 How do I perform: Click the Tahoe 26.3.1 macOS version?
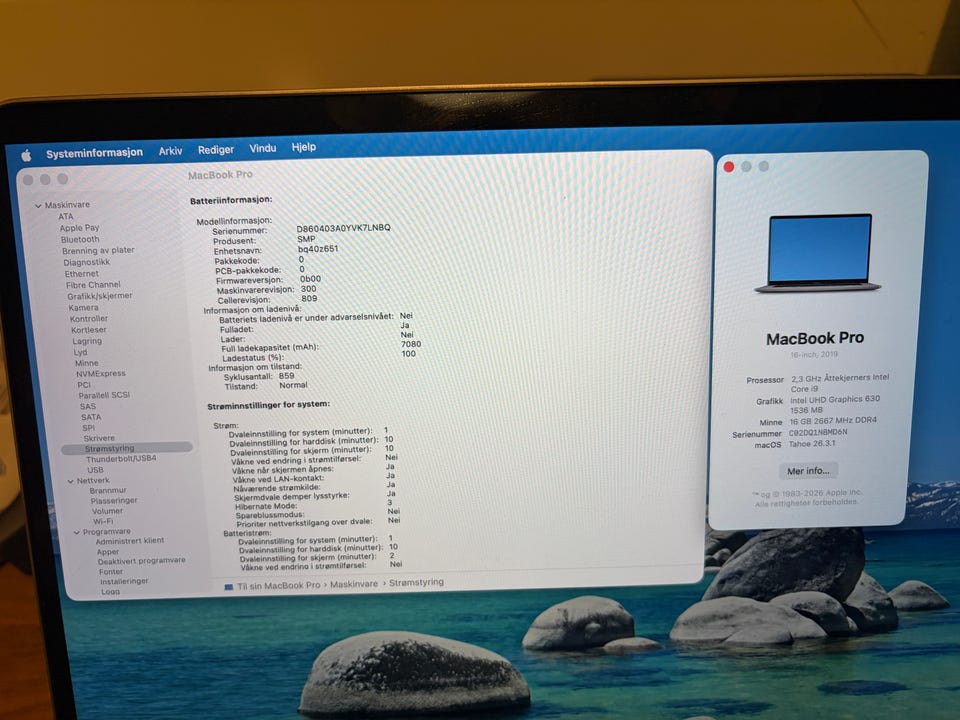pyautogui.click(x=812, y=443)
